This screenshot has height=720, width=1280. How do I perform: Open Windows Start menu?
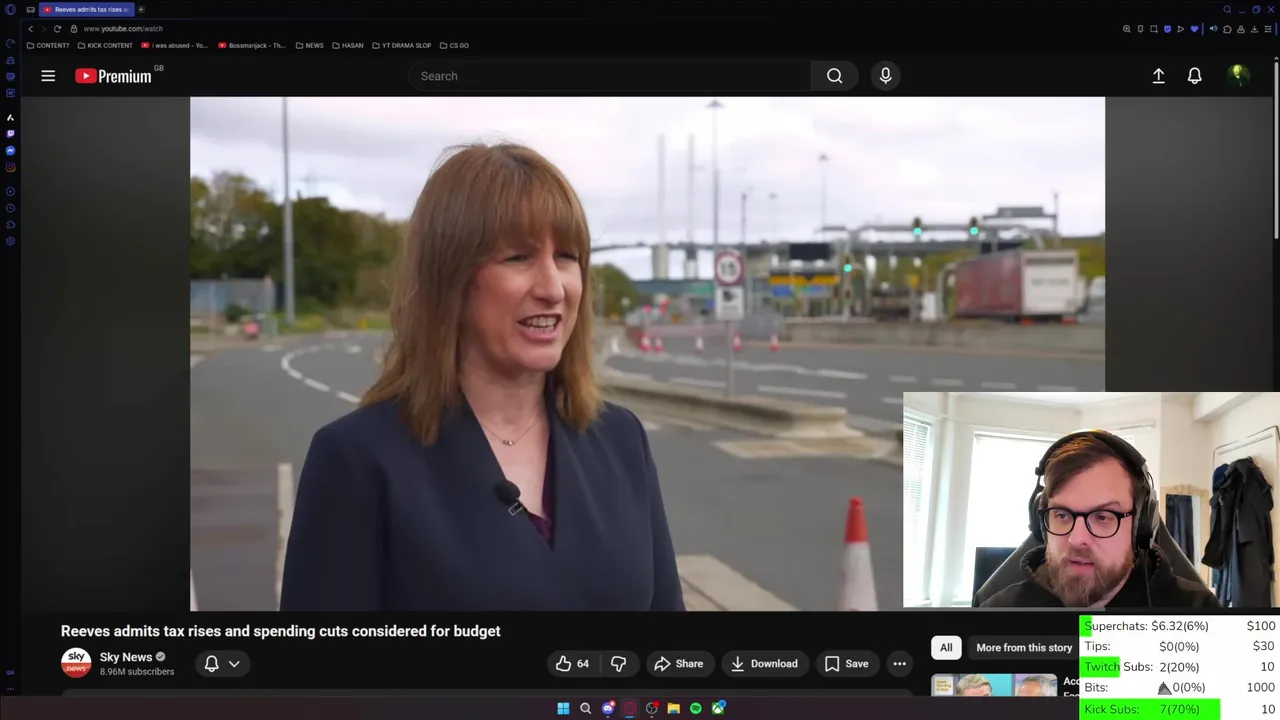(x=563, y=708)
